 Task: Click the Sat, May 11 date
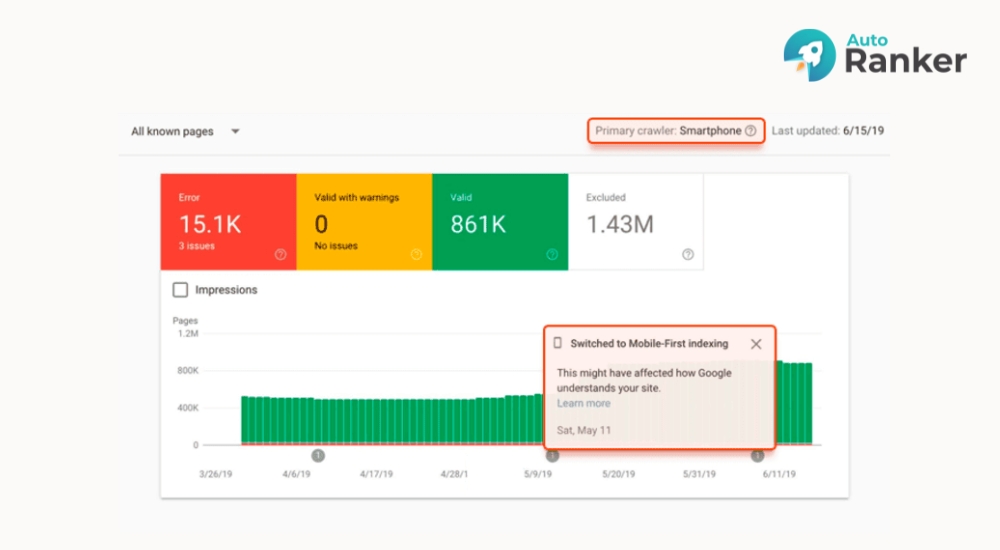coord(584,431)
